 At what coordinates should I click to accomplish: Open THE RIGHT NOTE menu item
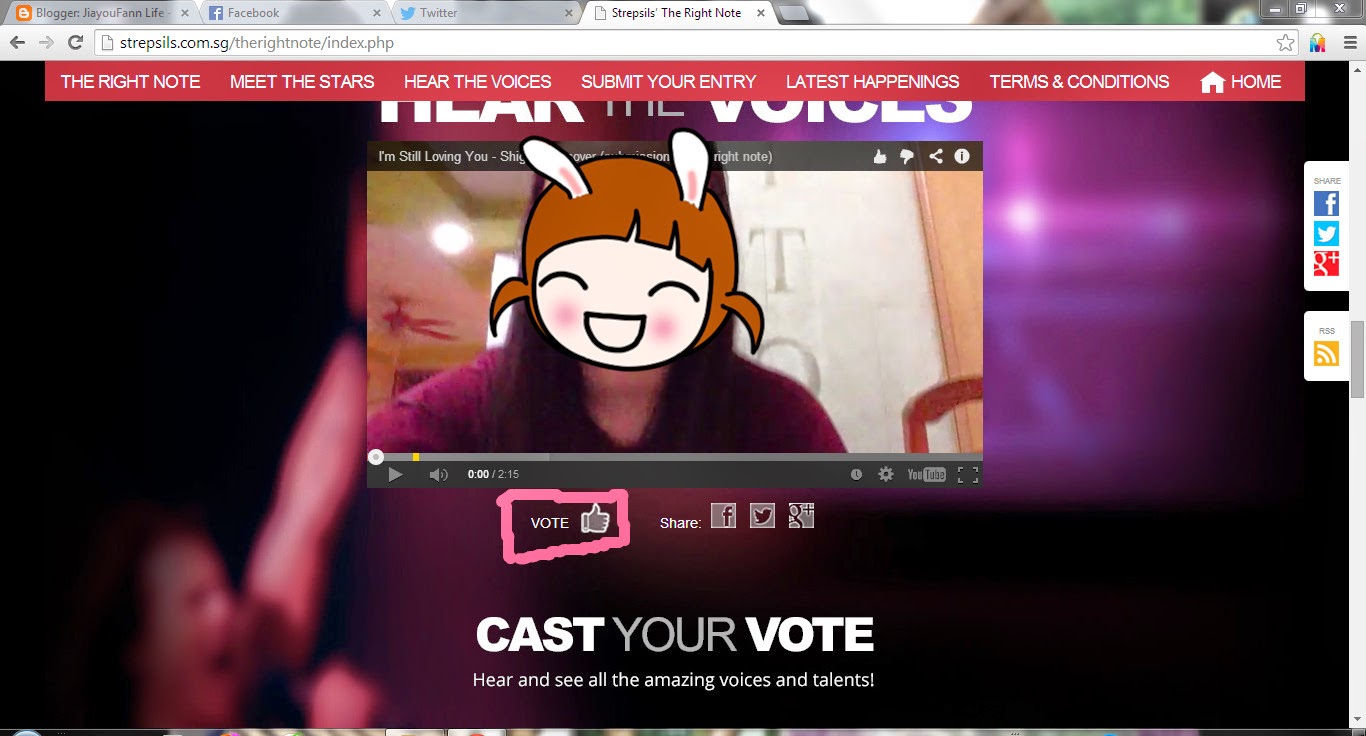point(130,82)
